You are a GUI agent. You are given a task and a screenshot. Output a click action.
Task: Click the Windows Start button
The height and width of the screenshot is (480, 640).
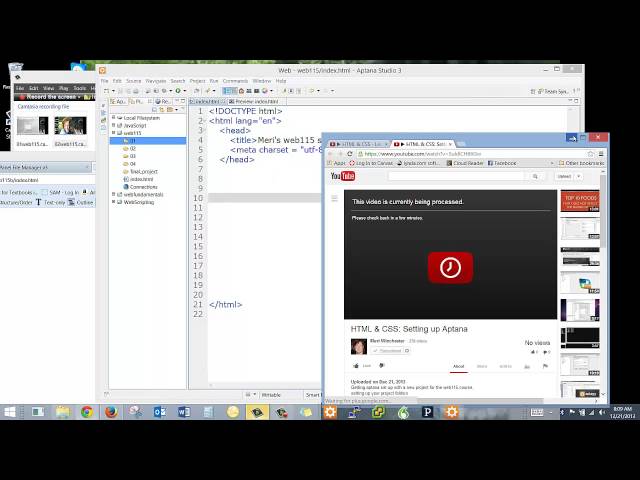pos(10,412)
